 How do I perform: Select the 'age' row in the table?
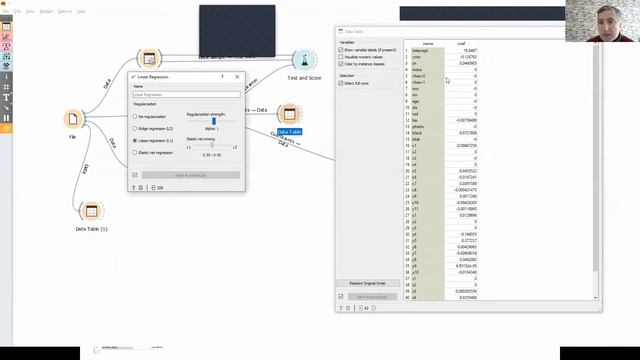pyautogui.click(x=441, y=101)
